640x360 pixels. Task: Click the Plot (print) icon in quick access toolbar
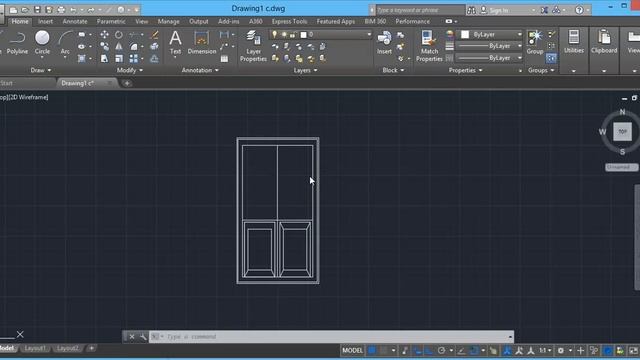(x=61, y=10)
